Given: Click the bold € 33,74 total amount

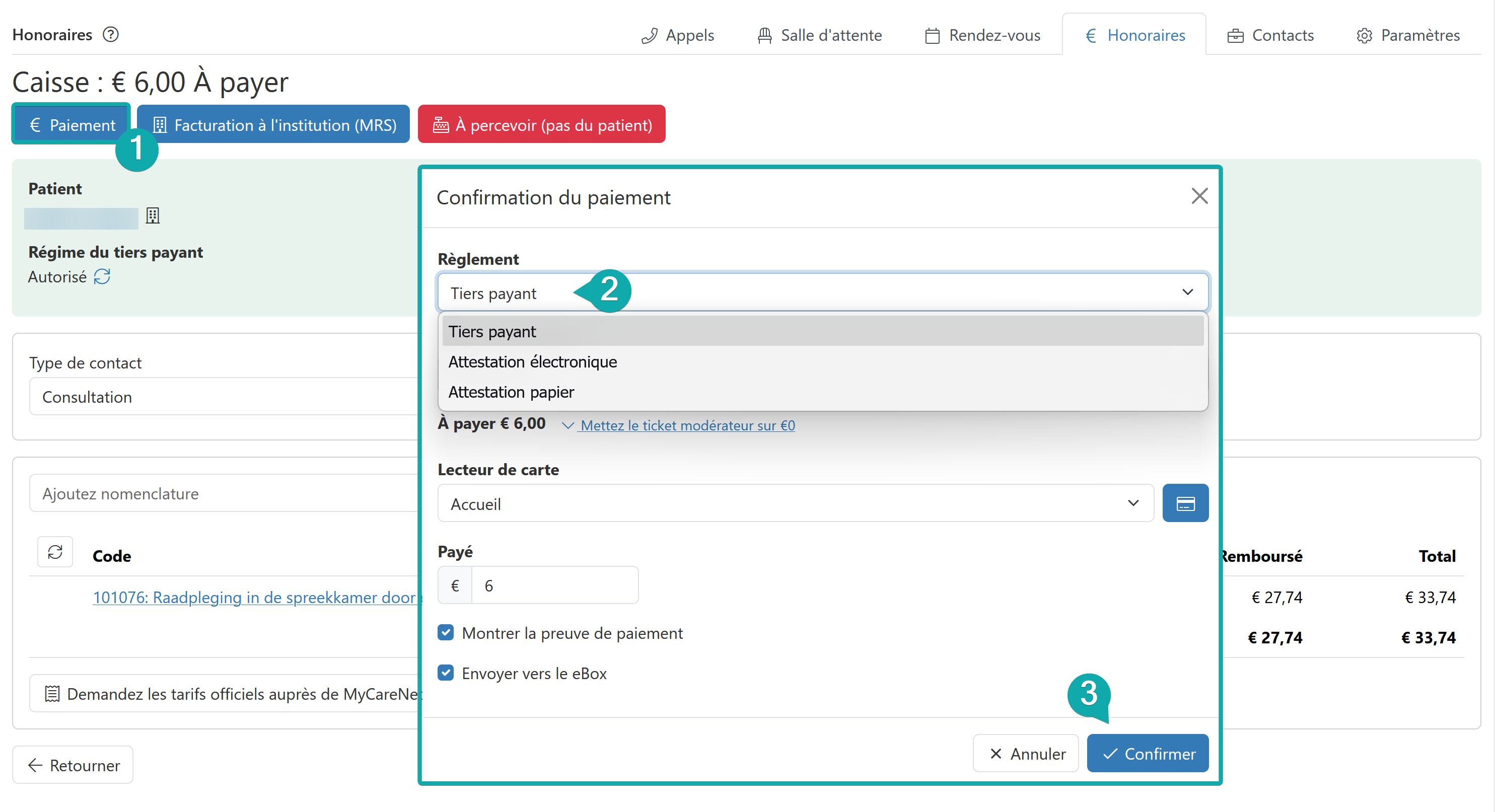Looking at the screenshot, I should pyautogui.click(x=1428, y=637).
